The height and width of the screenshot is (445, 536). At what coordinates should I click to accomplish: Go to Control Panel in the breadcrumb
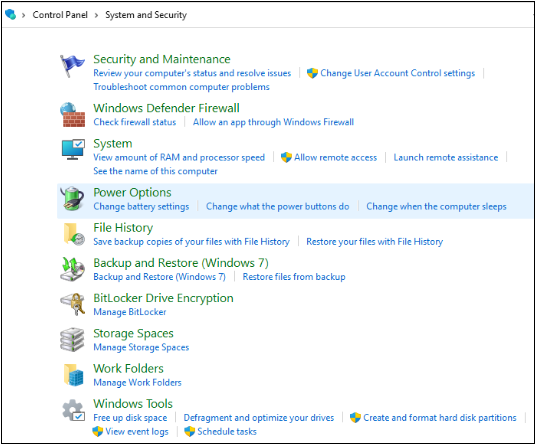pos(60,15)
